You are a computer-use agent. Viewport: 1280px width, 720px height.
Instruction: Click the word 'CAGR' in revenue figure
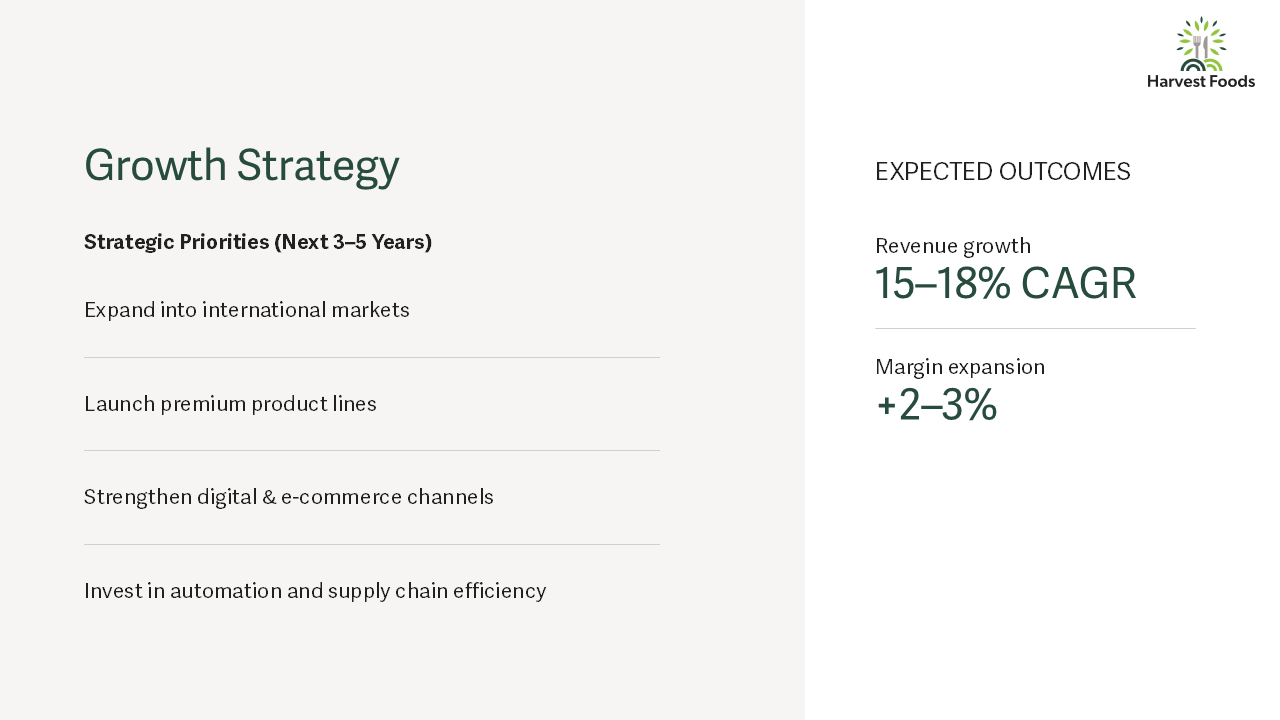[1079, 284]
